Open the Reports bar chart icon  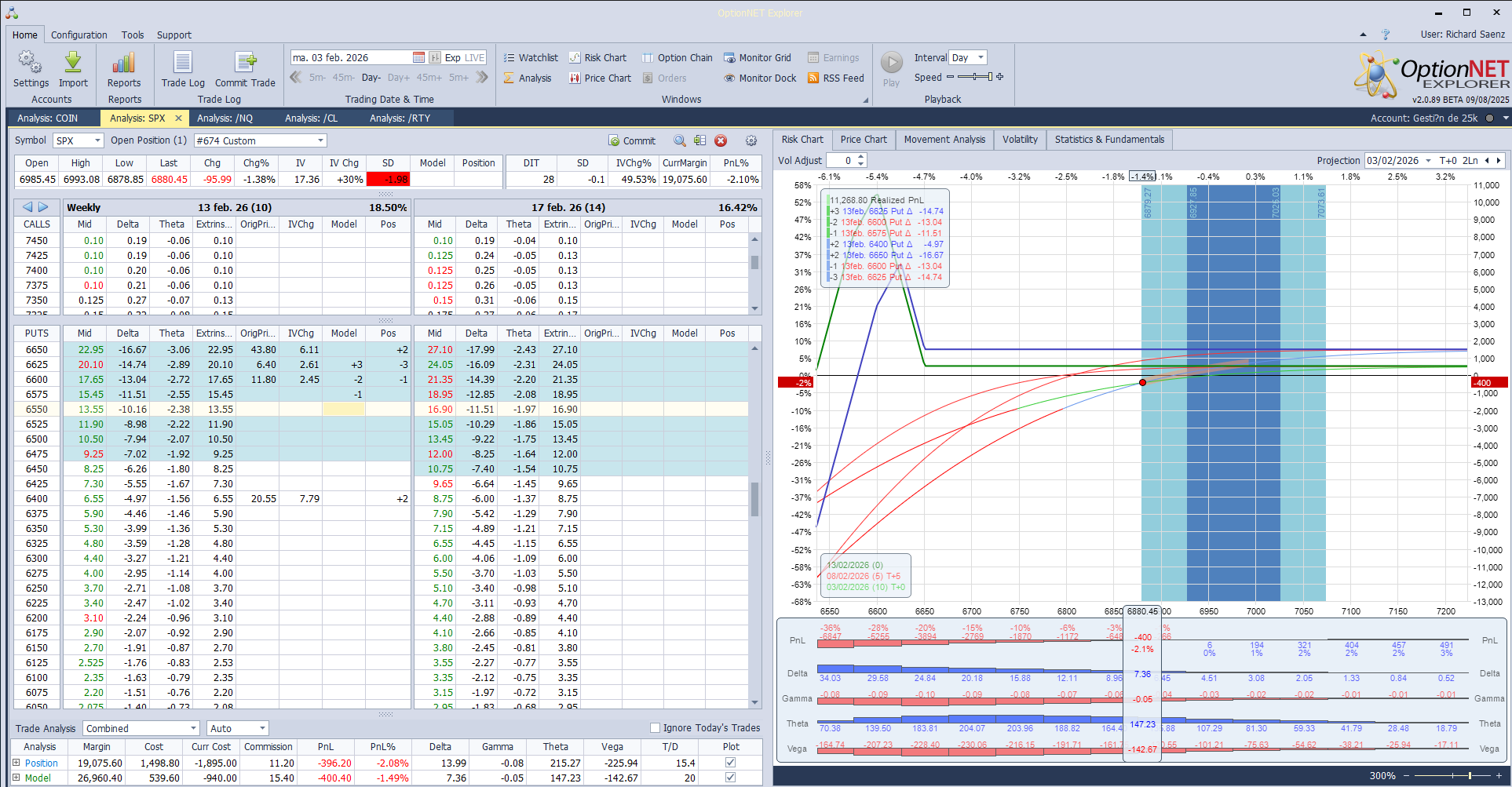tap(124, 69)
